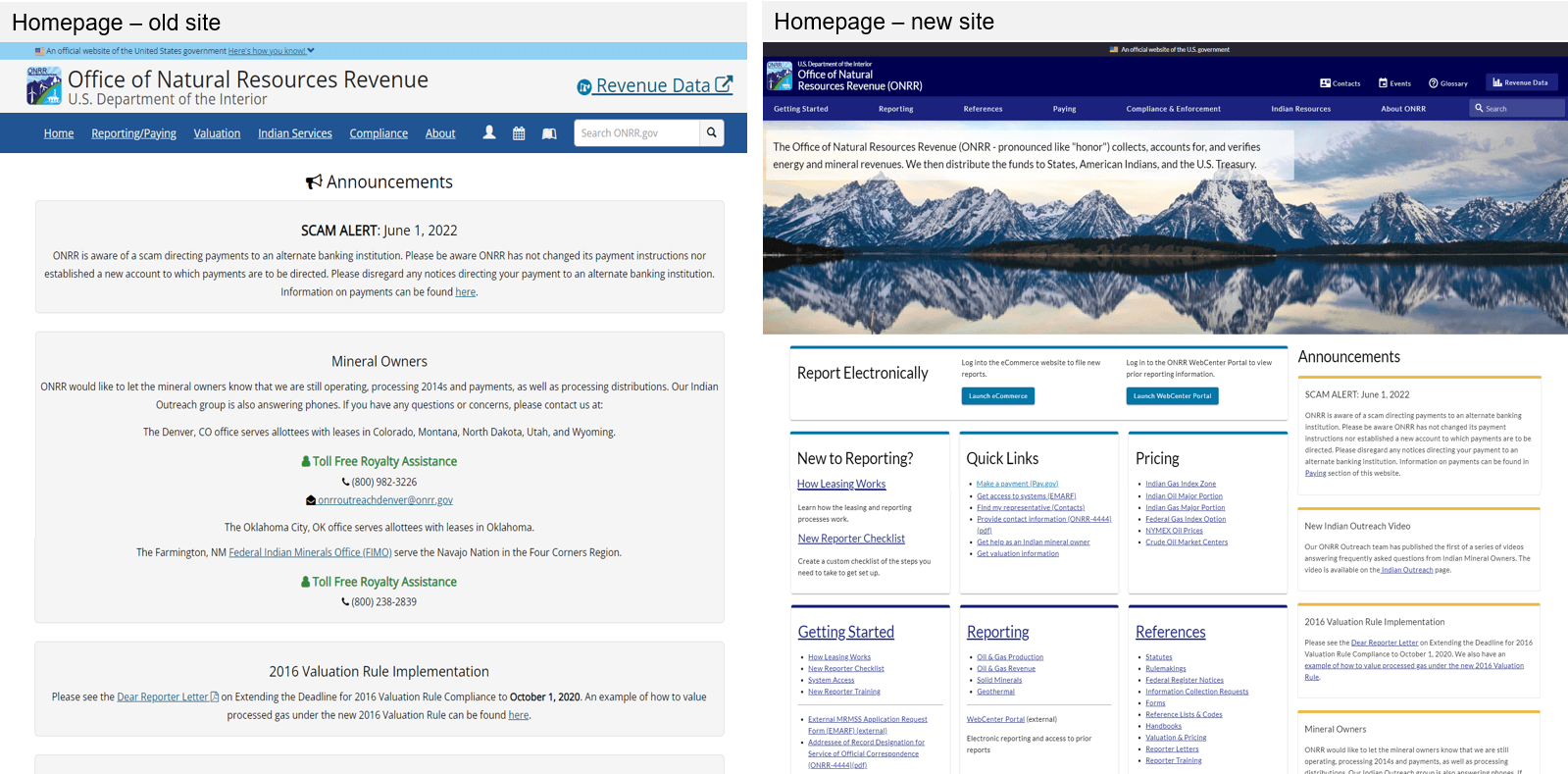Click Launch WebCenter Portal button
Screen dimensions: 1568x774
[x=1172, y=396]
